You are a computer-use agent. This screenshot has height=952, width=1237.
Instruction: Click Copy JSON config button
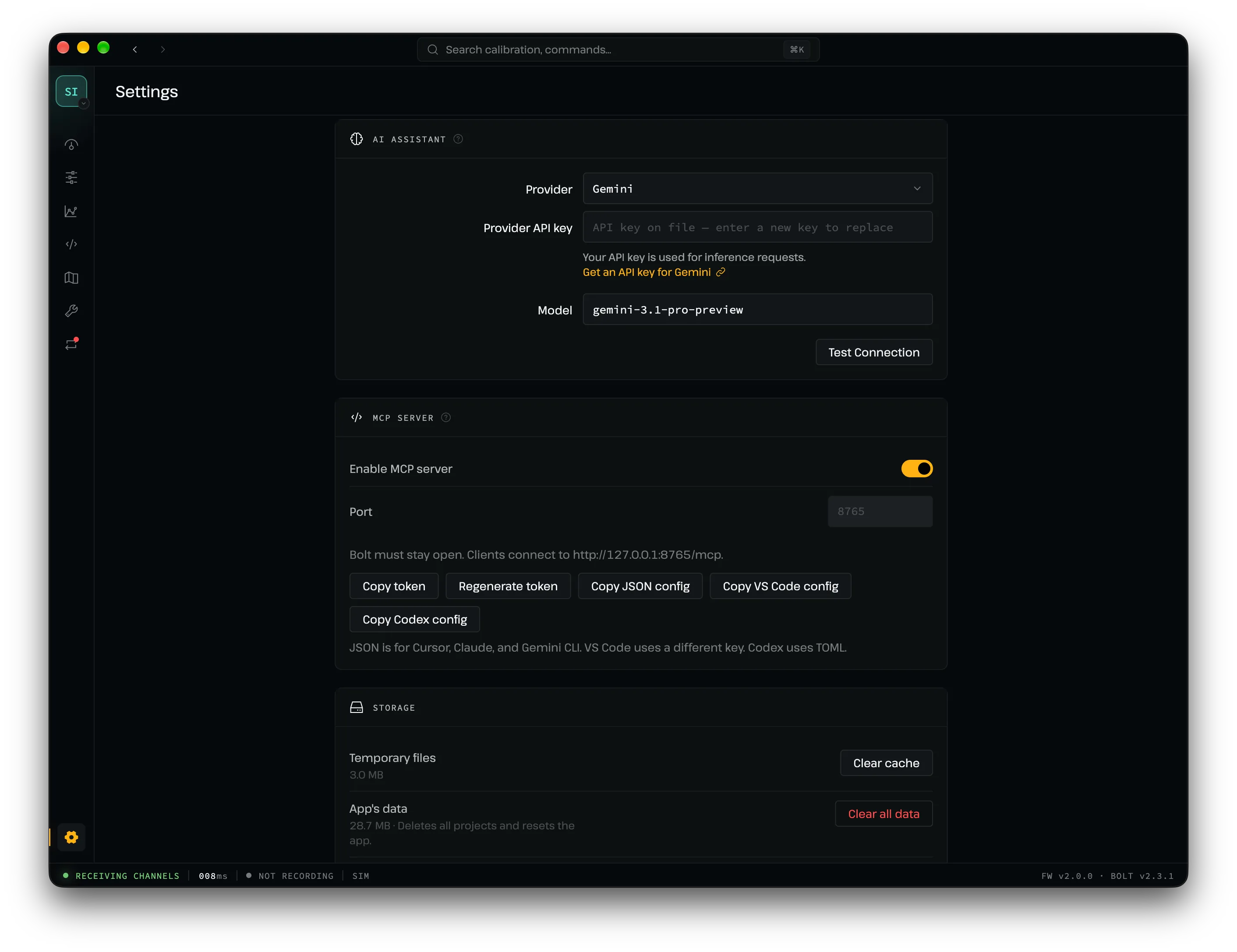pyautogui.click(x=640, y=586)
